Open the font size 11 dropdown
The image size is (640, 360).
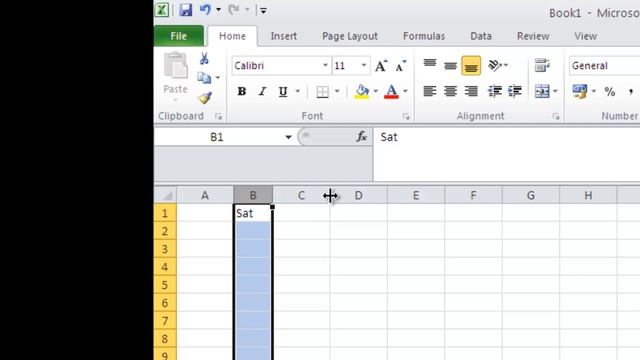tap(363, 65)
